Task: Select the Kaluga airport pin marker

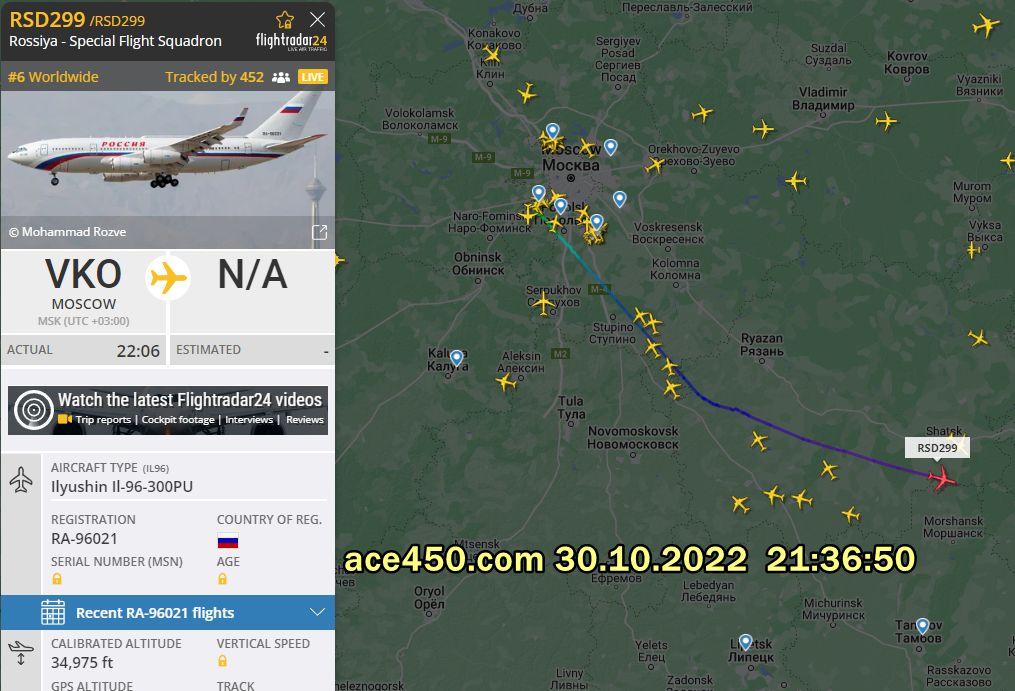Action: pyautogui.click(x=457, y=358)
